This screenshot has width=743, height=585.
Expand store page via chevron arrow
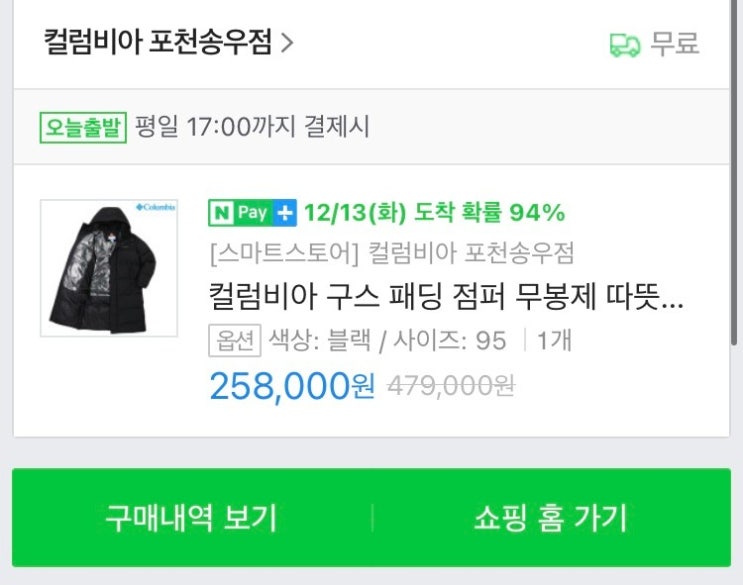(x=287, y=44)
